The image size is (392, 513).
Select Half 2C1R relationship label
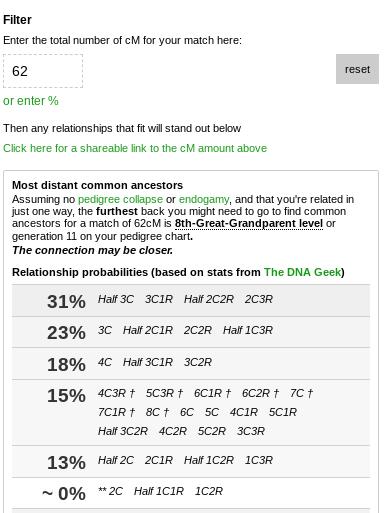point(148,330)
